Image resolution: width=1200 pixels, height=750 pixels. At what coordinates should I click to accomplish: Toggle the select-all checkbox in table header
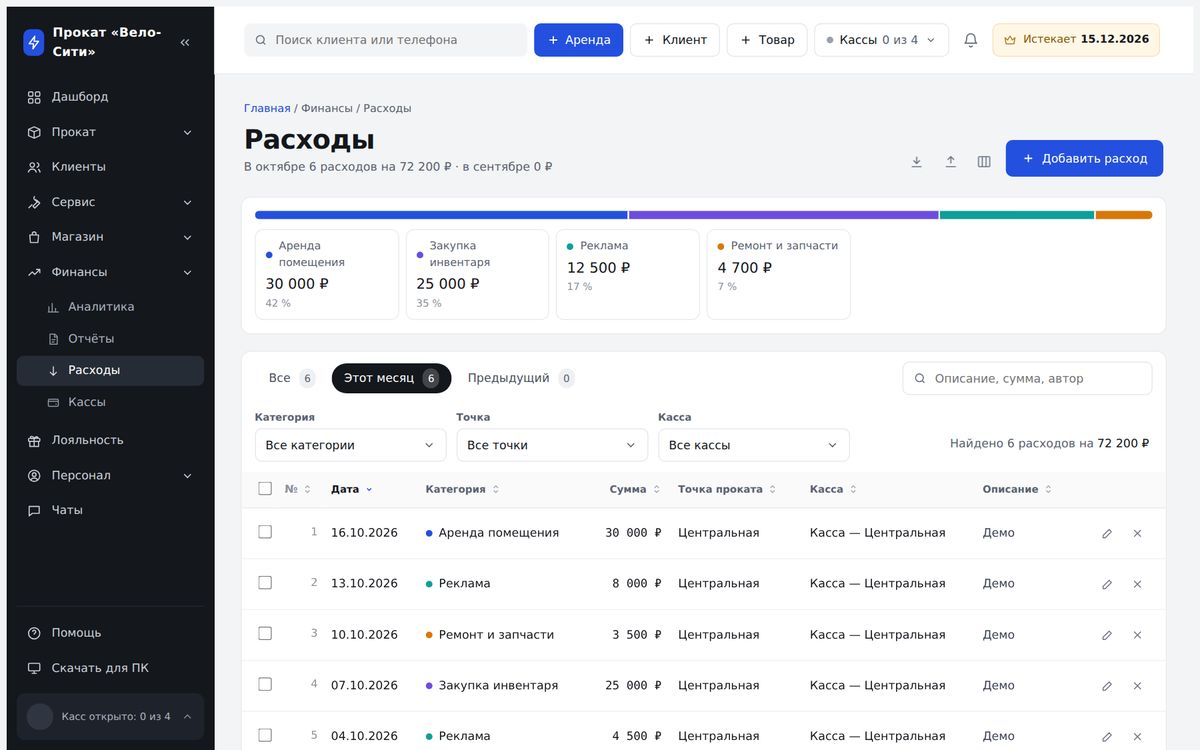[x=265, y=489]
